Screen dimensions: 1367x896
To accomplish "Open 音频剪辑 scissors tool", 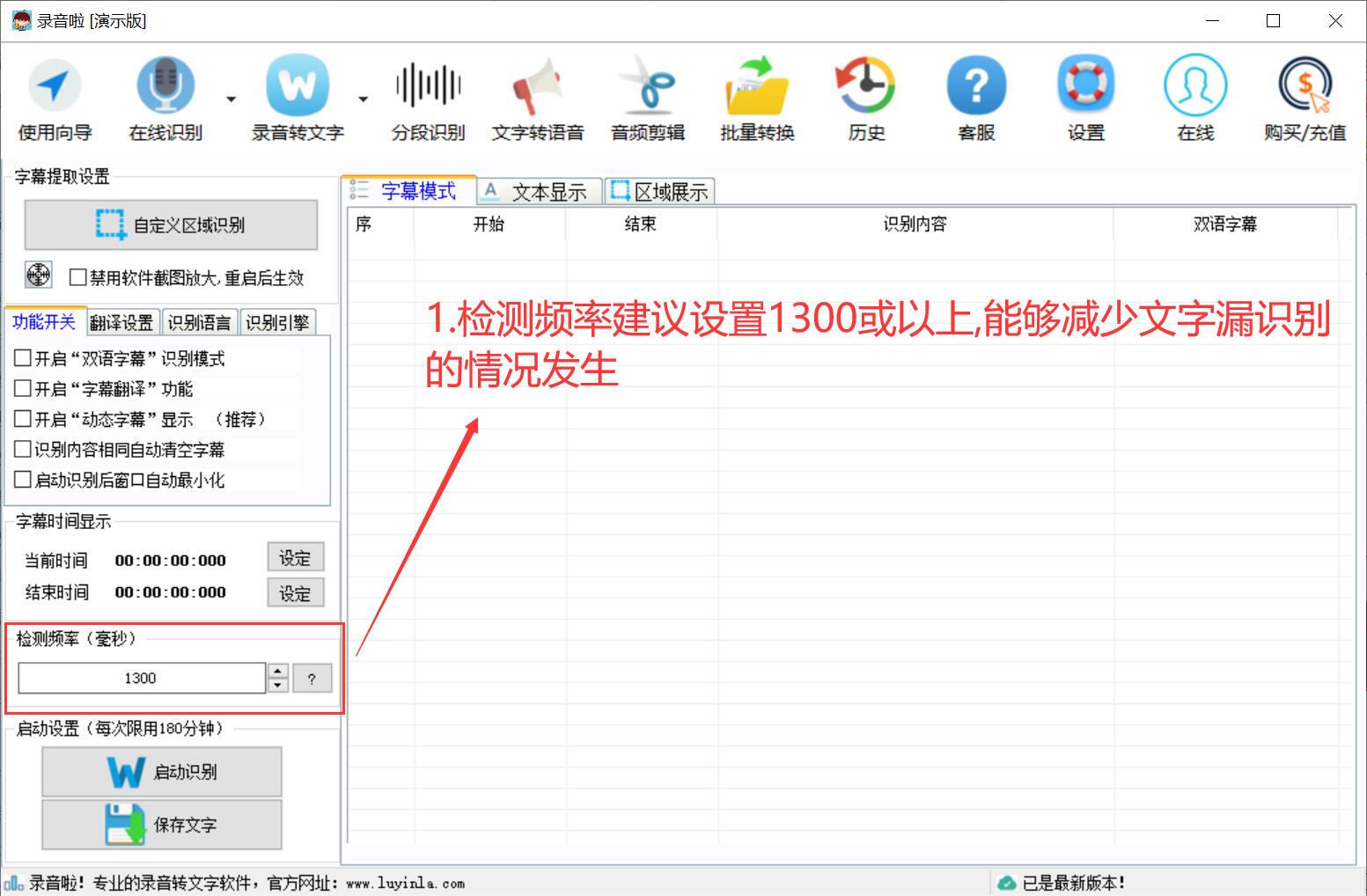I will tap(648, 99).
